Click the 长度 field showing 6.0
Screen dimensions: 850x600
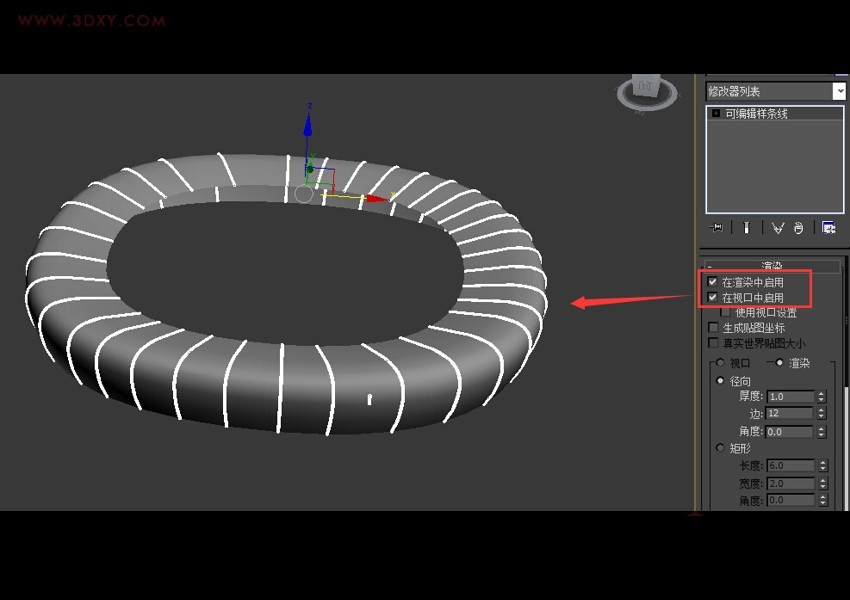coord(791,466)
